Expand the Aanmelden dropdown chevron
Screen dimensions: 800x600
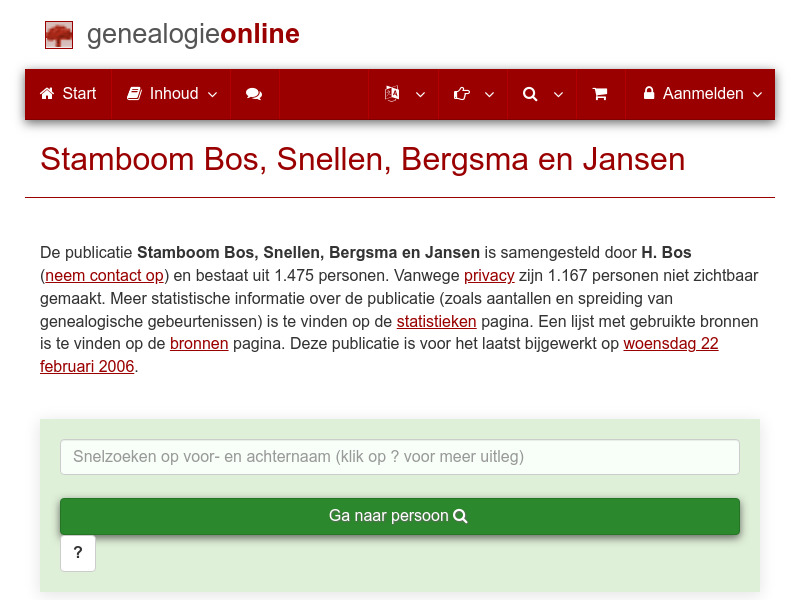757,94
